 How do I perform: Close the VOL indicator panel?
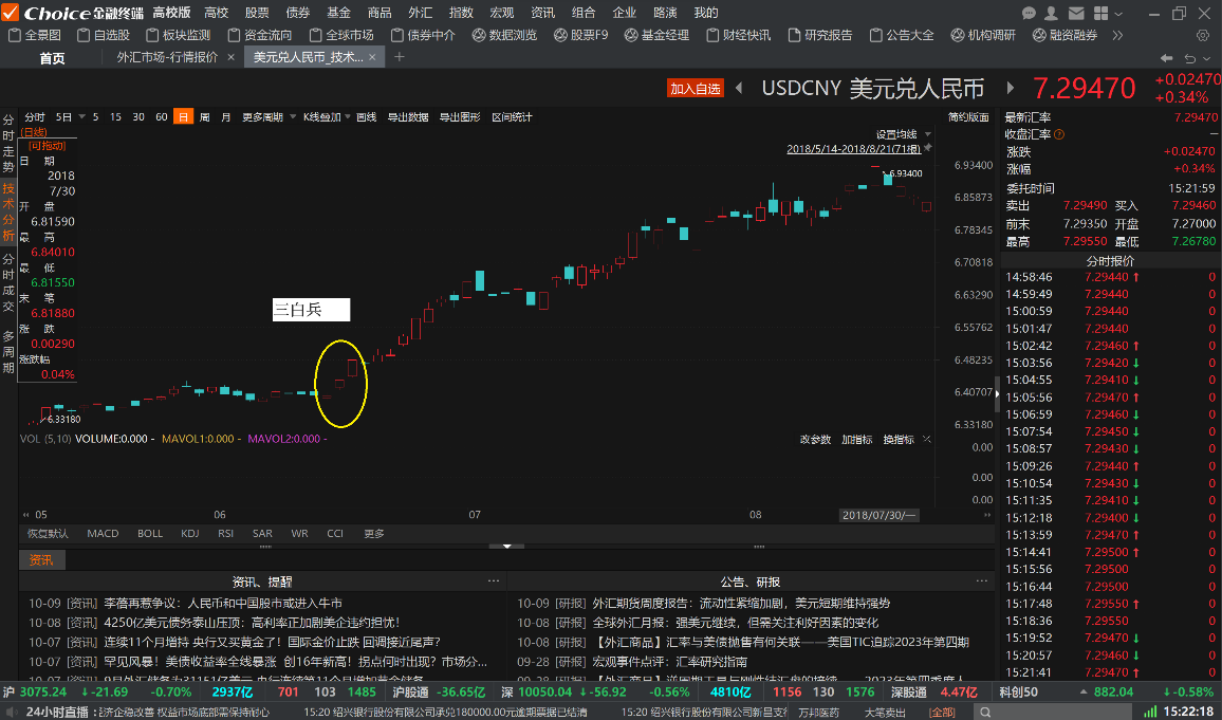coord(927,439)
